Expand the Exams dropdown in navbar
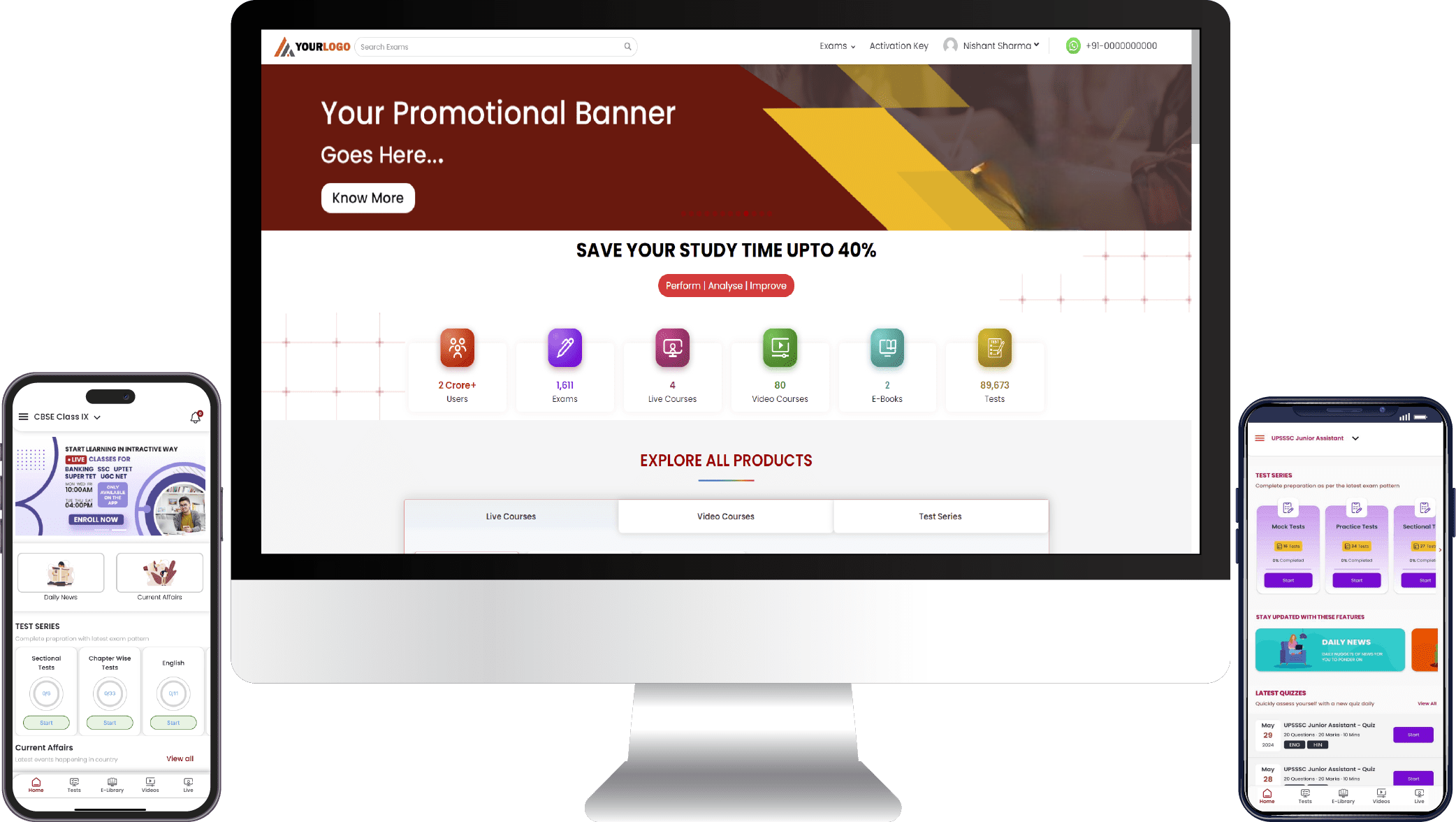 [837, 45]
